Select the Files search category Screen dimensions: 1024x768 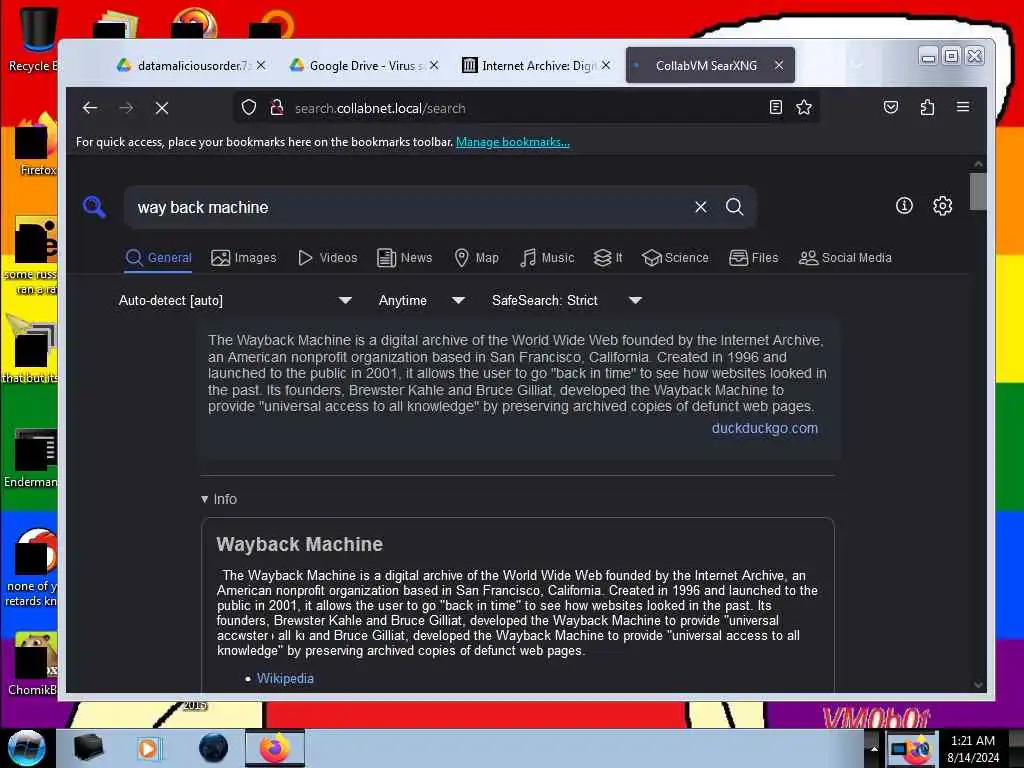pyautogui.click(x=754, y=258)
